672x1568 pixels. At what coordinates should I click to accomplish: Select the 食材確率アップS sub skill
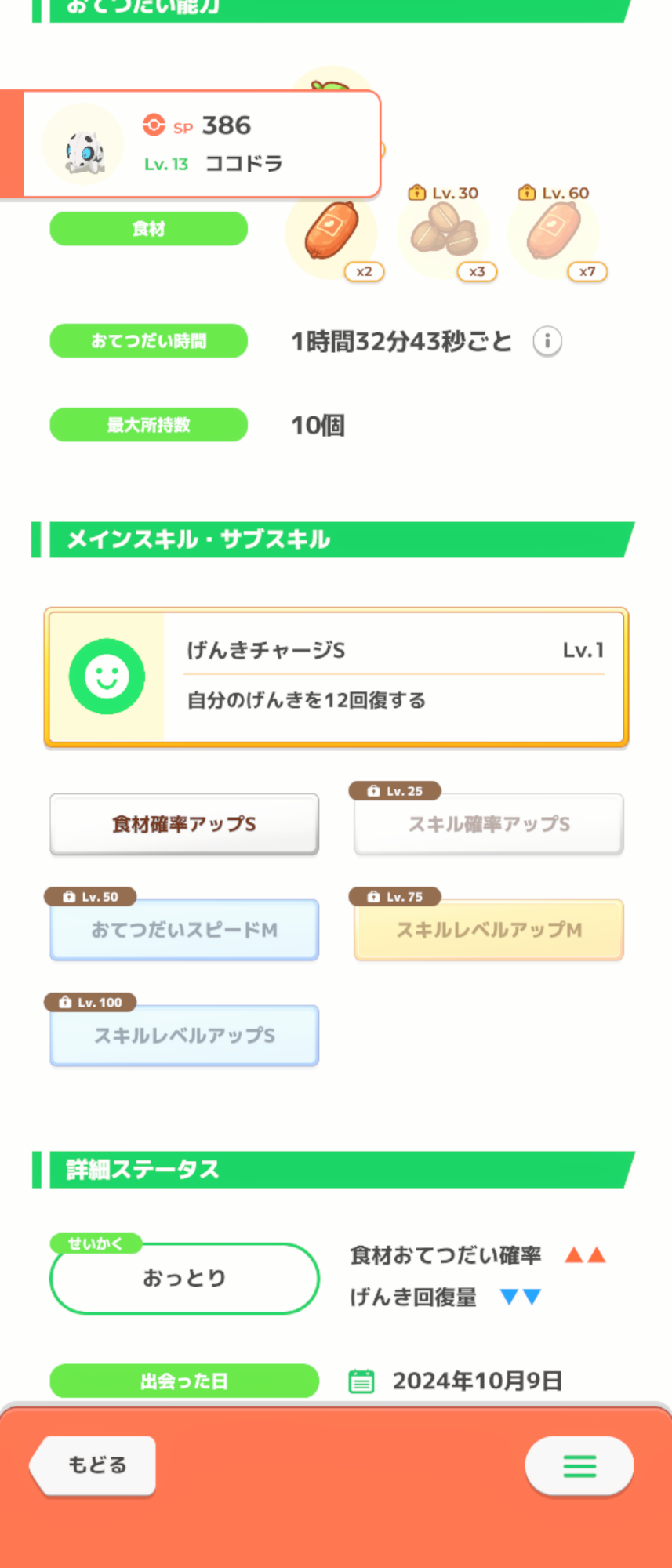[184, 824]
